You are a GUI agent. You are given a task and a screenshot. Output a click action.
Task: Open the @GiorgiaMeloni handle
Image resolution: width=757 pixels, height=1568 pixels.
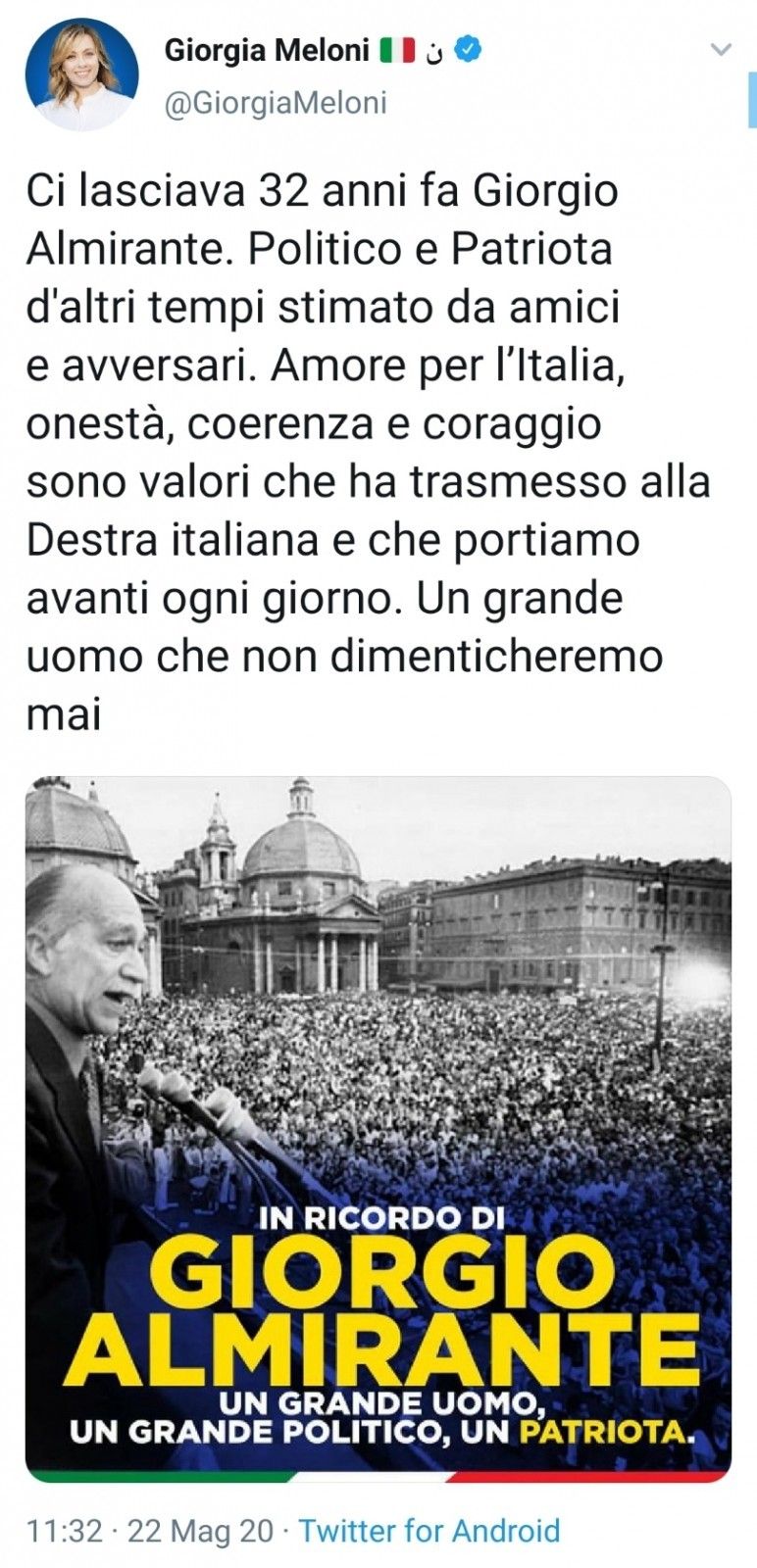coord(276,102)
